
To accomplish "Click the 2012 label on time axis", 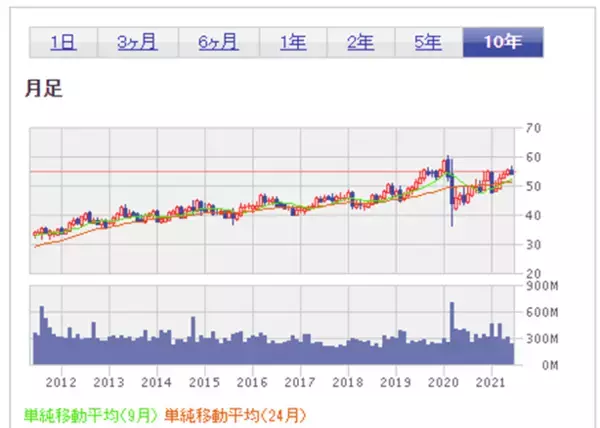I will [x=62, y=382].
